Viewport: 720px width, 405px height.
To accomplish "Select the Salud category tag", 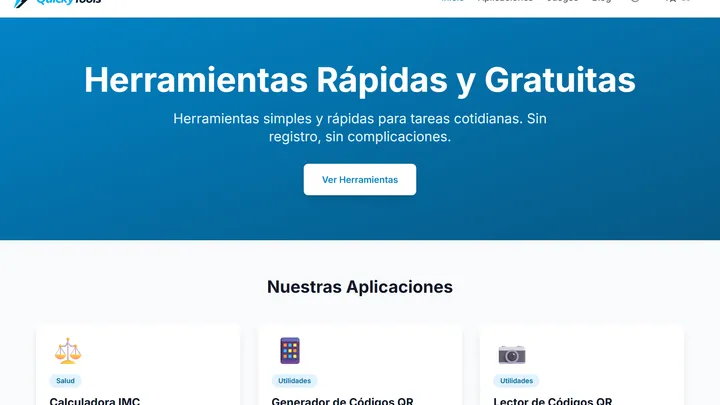I will click(65, 381).
